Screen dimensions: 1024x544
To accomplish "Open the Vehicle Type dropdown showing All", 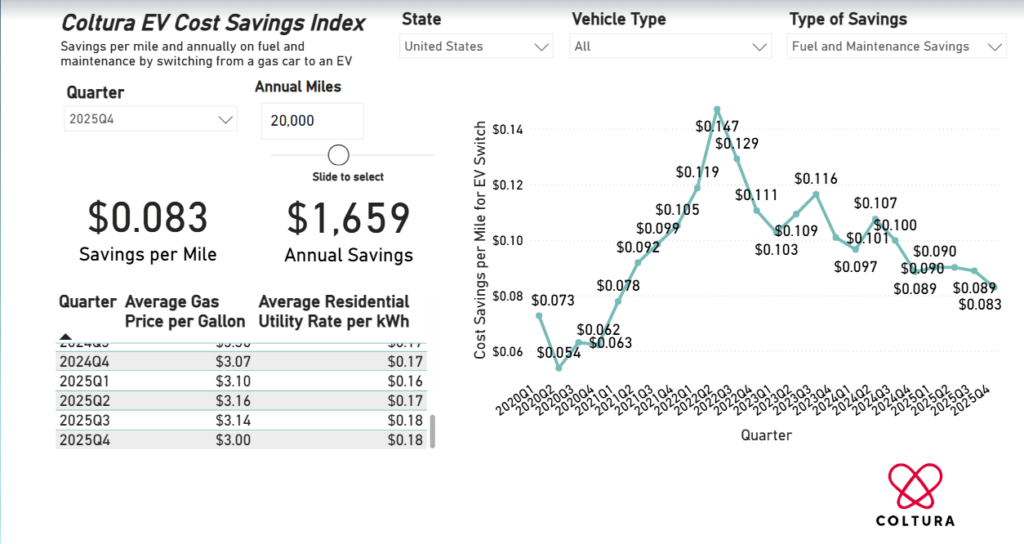I will click(669, 46).
